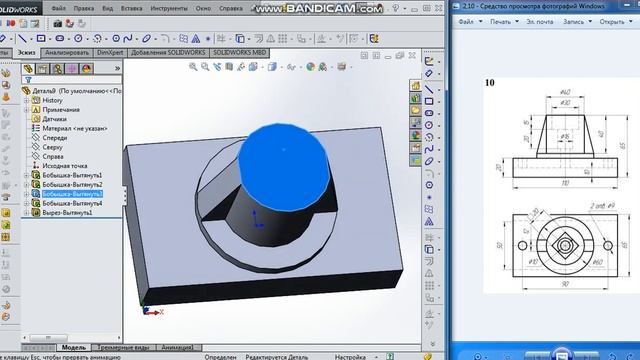Expand the manager panel tabs with » chevron
Image resolution: width=640 pixels, height=360 pixels.
click(x=118, y=69)
